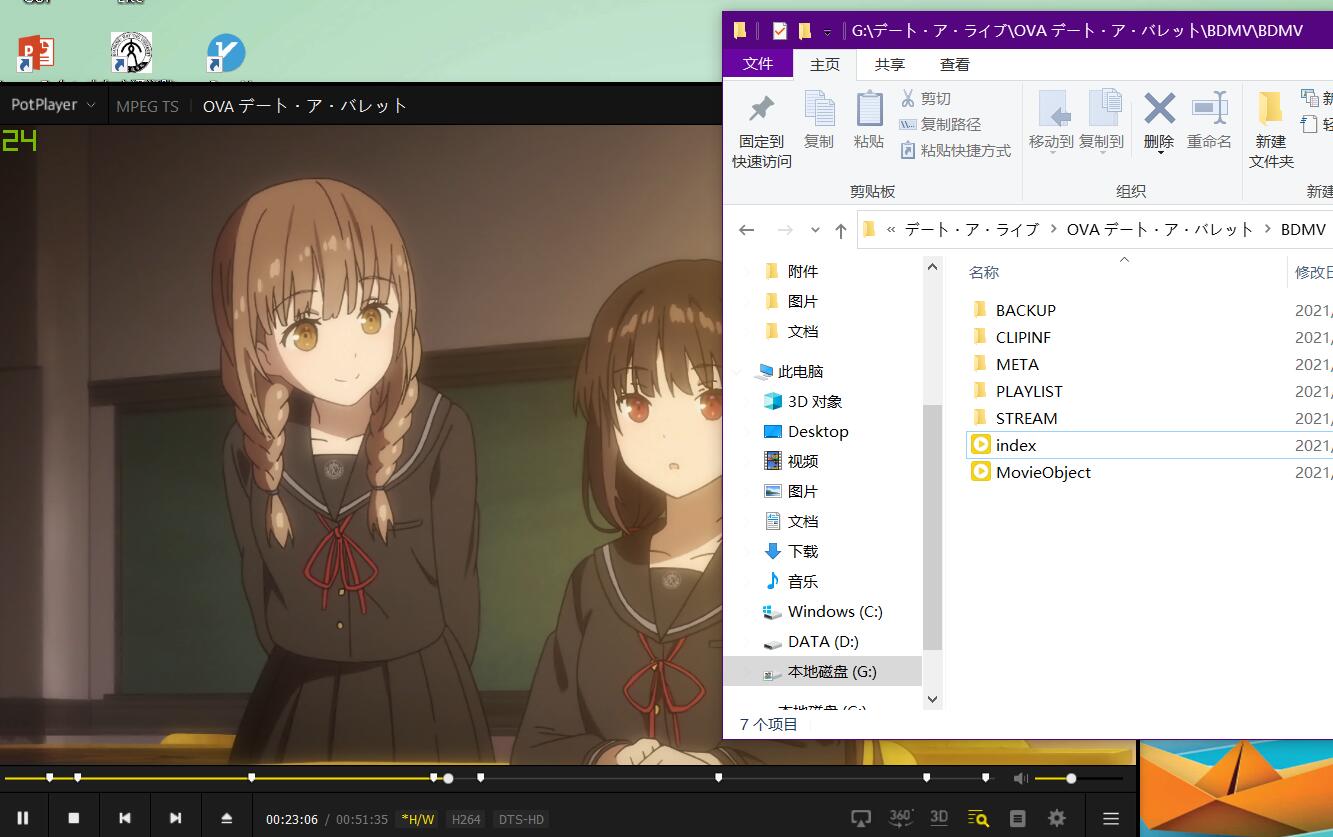Click the 剪切 scissors button
The height and width of the screenshot is (837, 1333).
(x=926, y=98)
